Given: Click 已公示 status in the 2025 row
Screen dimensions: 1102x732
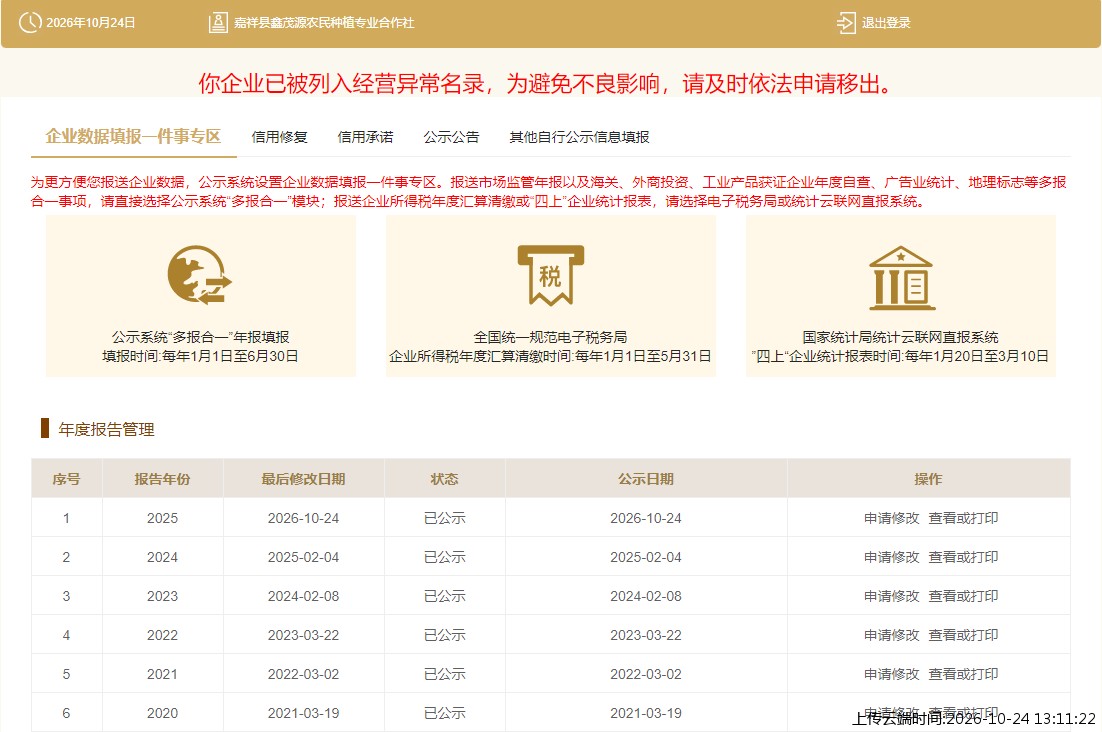Looking at the screenshot, I should click(x=445, y=518).
